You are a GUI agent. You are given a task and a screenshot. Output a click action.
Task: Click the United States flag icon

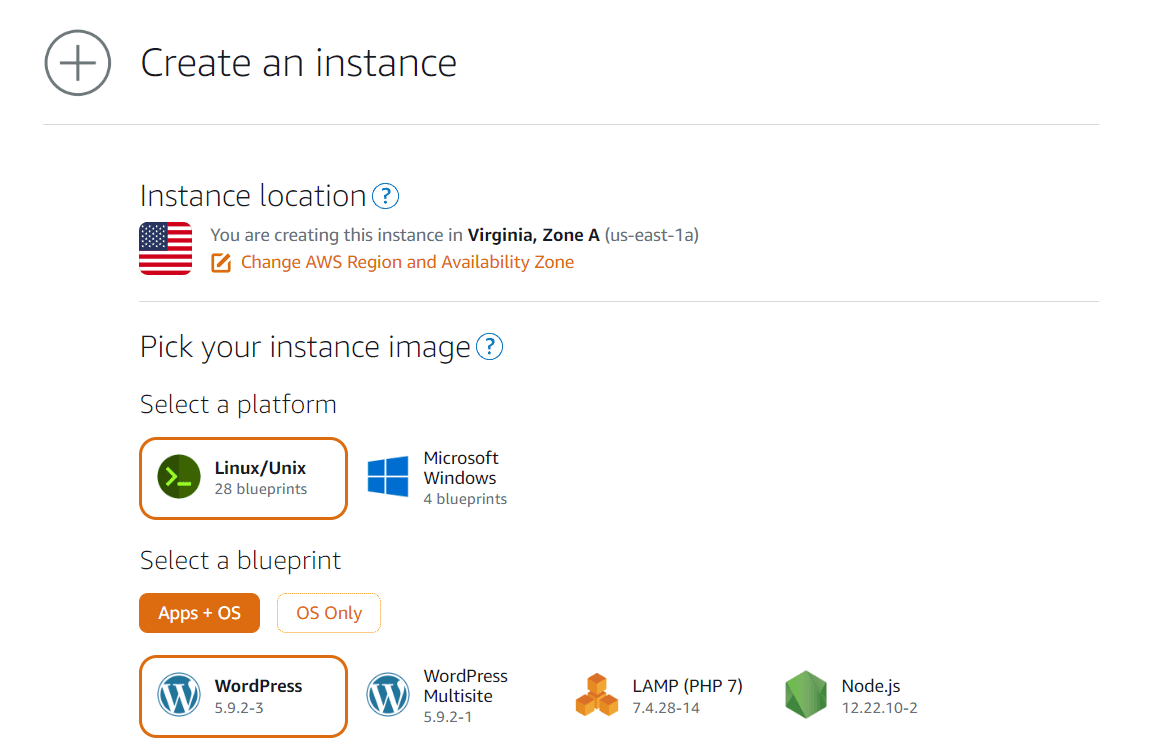tap(165, 248)
